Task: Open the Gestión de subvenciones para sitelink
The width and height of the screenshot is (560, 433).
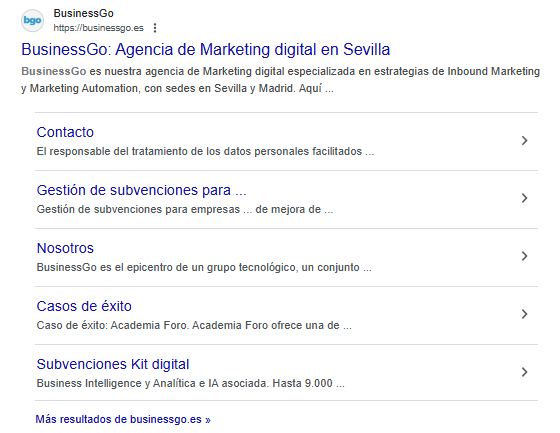Action: [141, 190]
